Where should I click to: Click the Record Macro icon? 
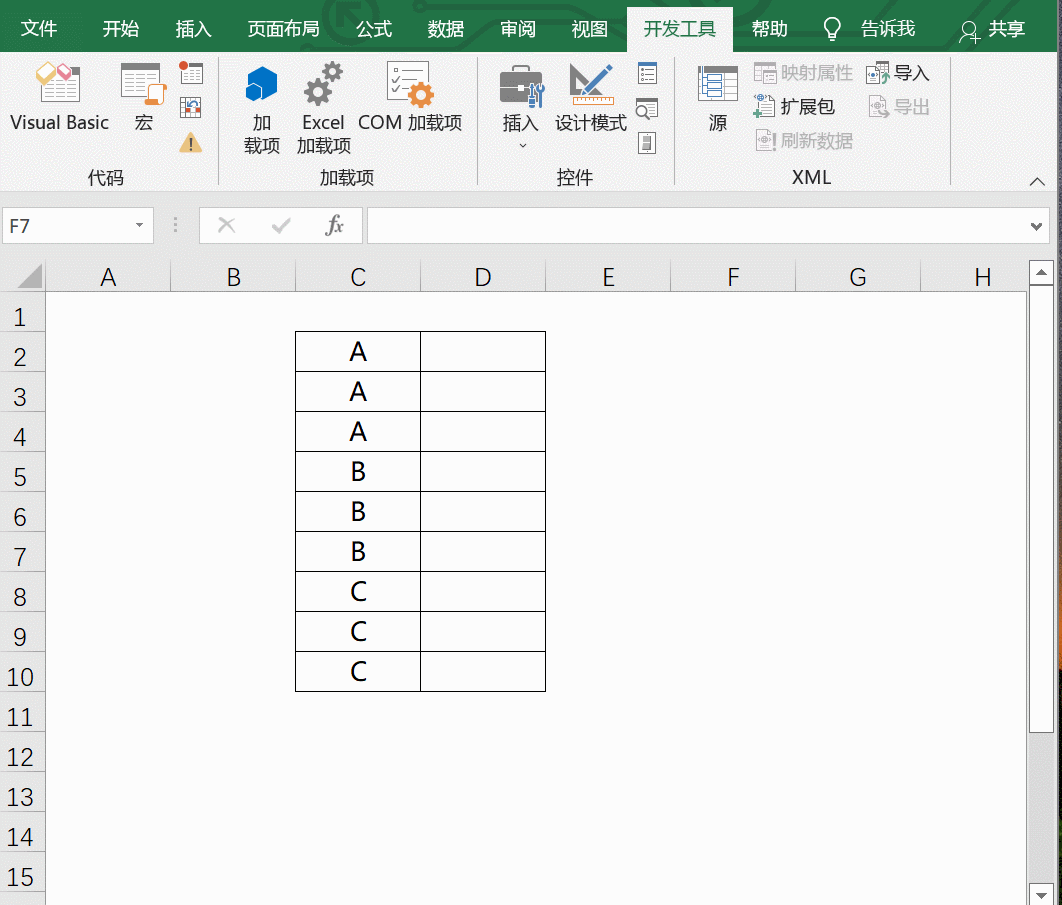(191, 73)
